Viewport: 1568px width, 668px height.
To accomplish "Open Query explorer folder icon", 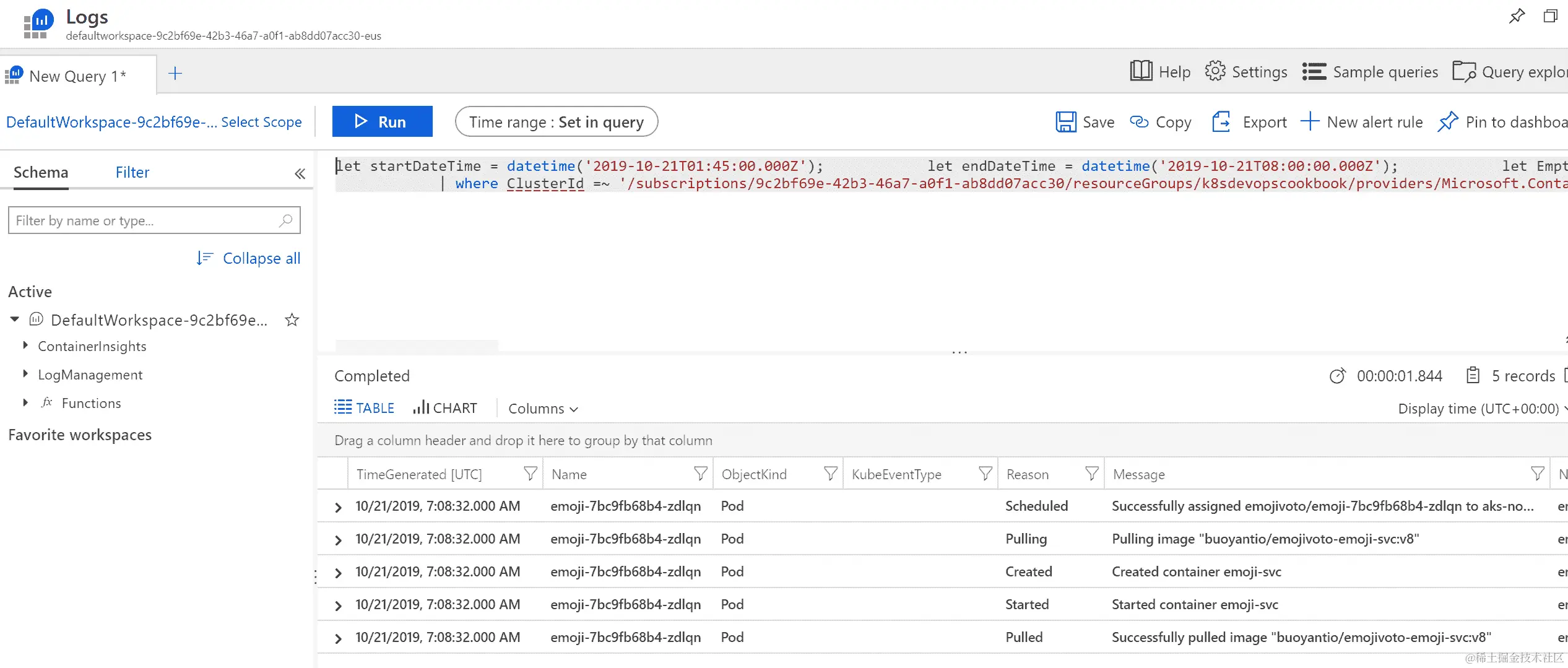I will point(1464,72).
